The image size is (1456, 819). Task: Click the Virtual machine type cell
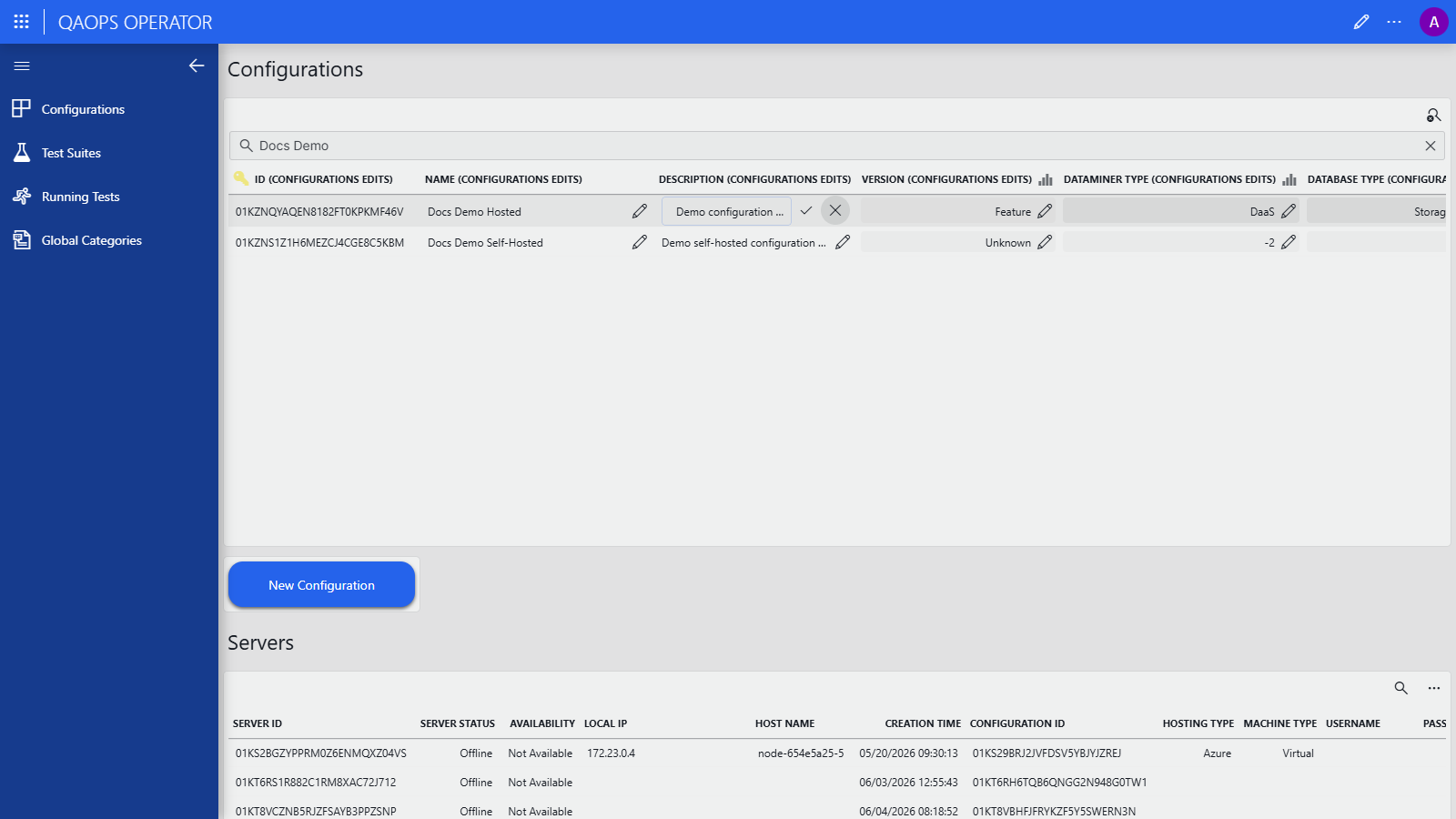coord(1298,753)
